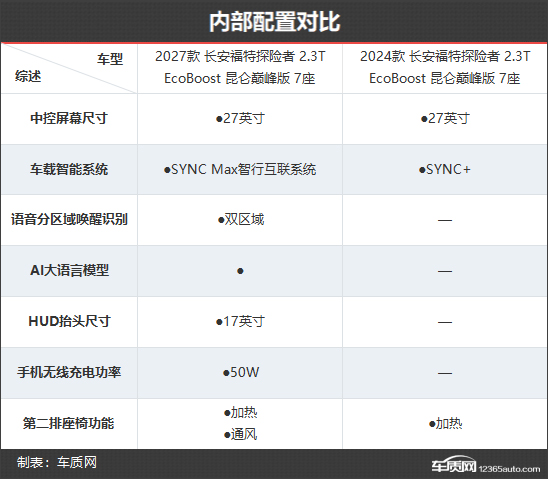The image size is (548, 479).
Task: Click the 第二排座椅功能 row label
Action: pyautogui.click(x=68, y=423)
